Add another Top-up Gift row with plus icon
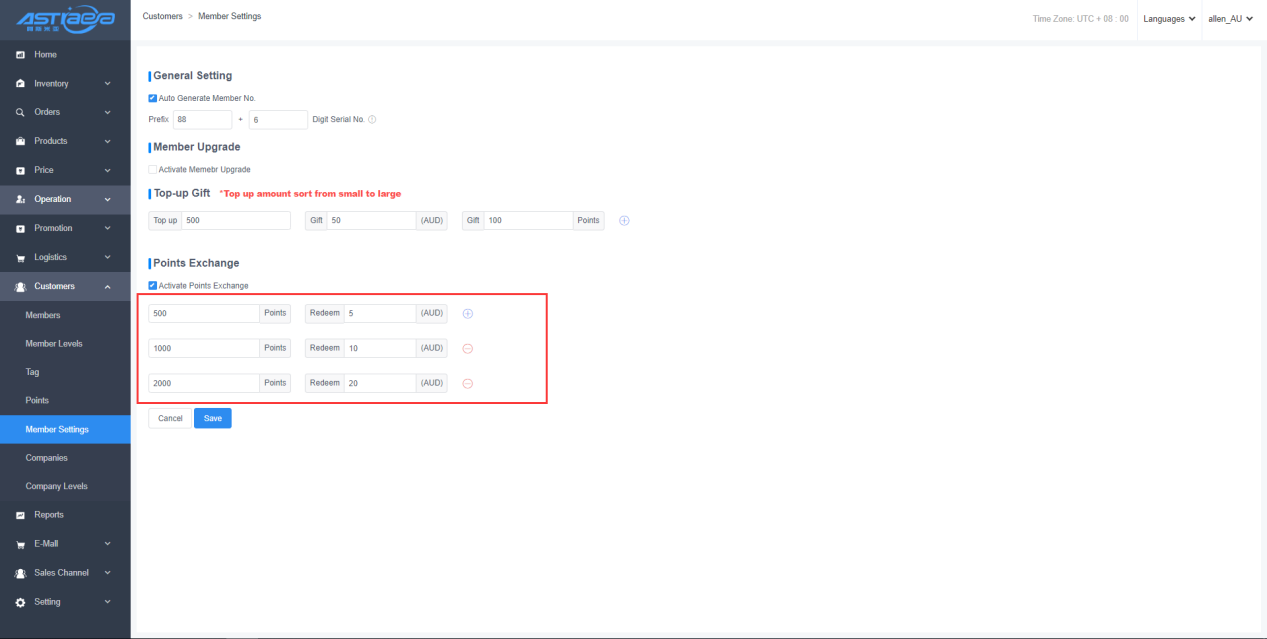This screenshot has height=639, width=1267. click(624, 221)
